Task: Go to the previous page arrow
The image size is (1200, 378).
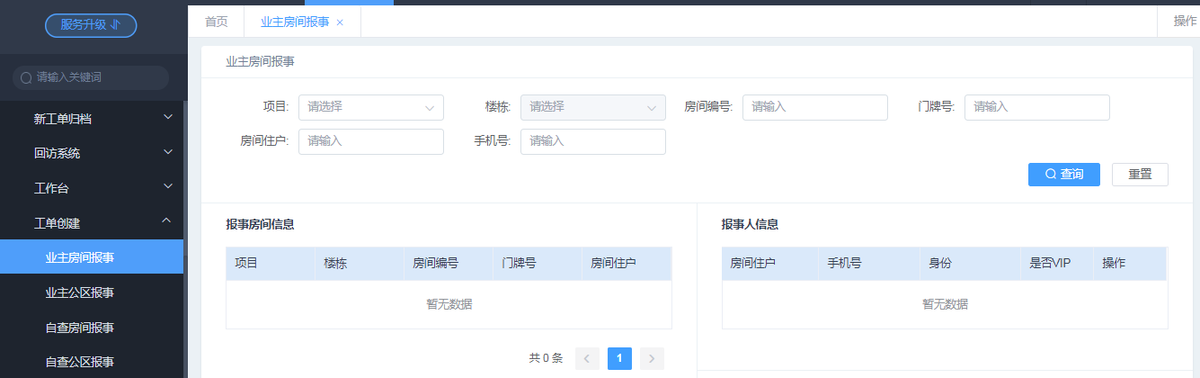Action: (588, 358)
